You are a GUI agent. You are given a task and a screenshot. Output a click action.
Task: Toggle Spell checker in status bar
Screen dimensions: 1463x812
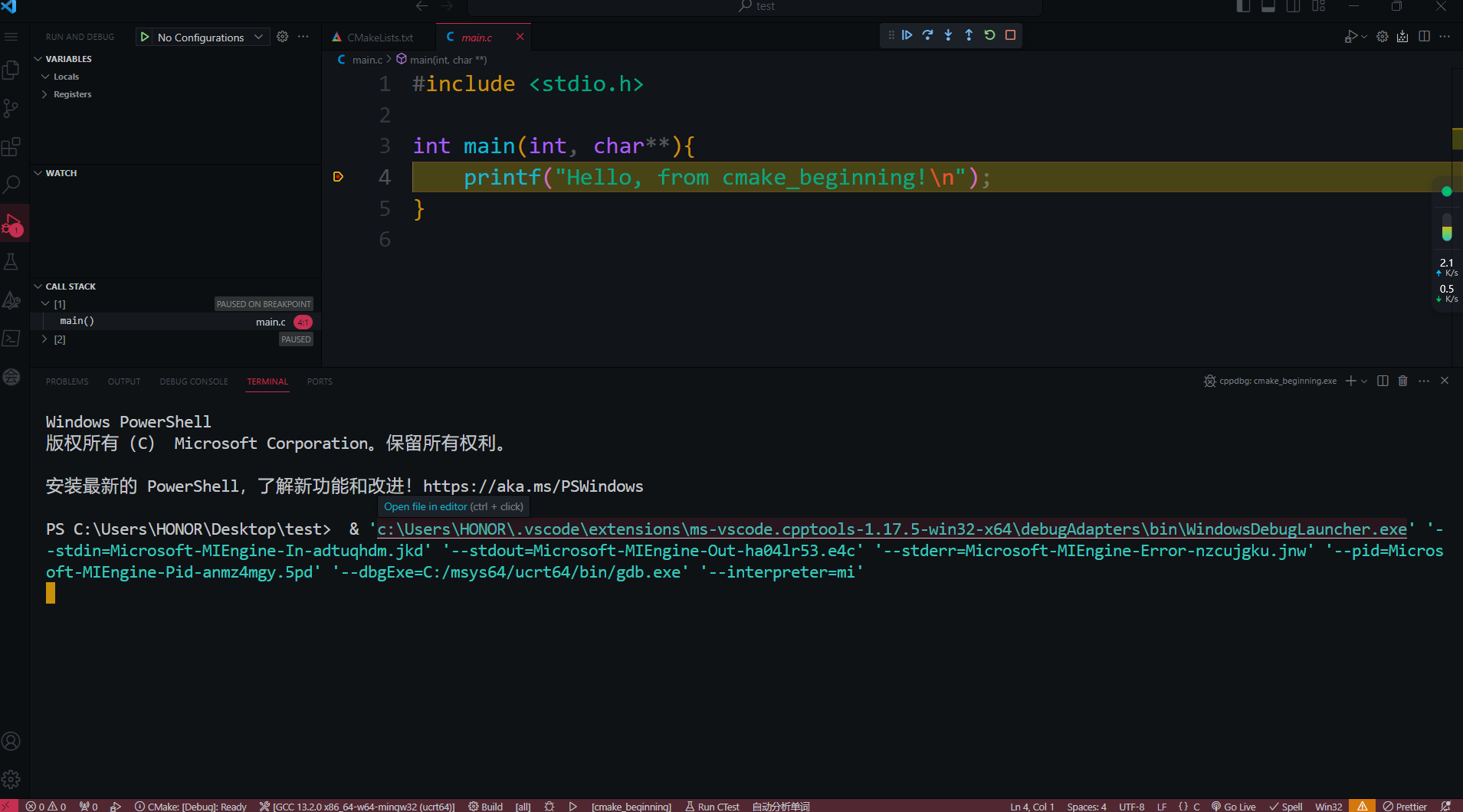coord(1285,807)
